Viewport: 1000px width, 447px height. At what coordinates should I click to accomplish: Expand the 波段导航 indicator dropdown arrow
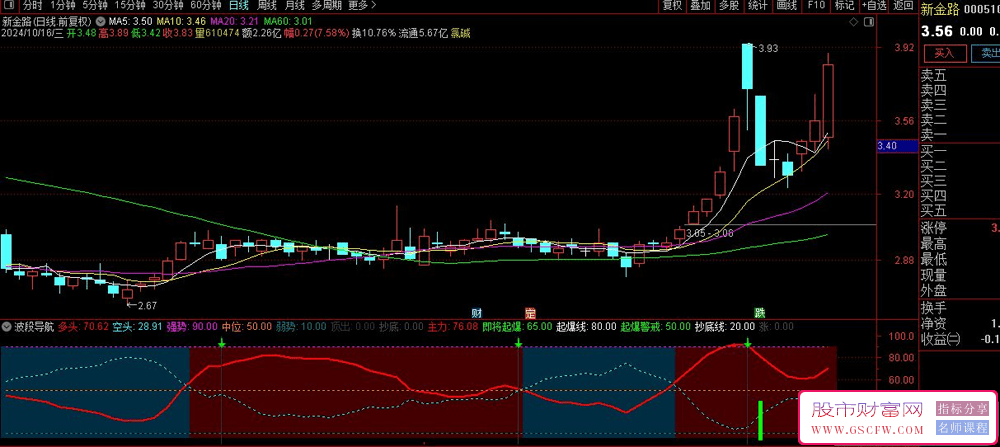pos(7,326)
